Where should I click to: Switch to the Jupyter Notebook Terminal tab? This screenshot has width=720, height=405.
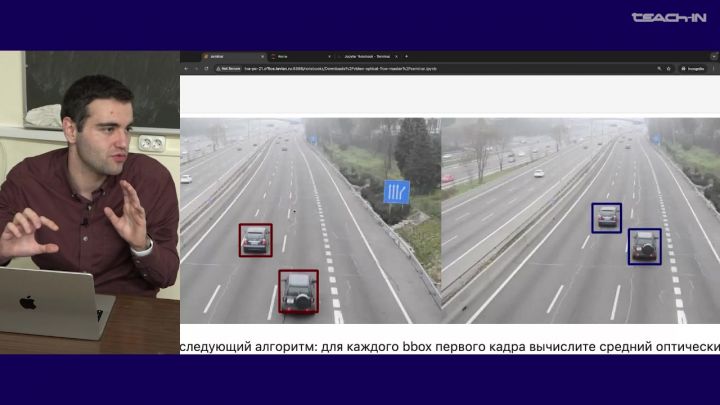(x=365, y=56)
